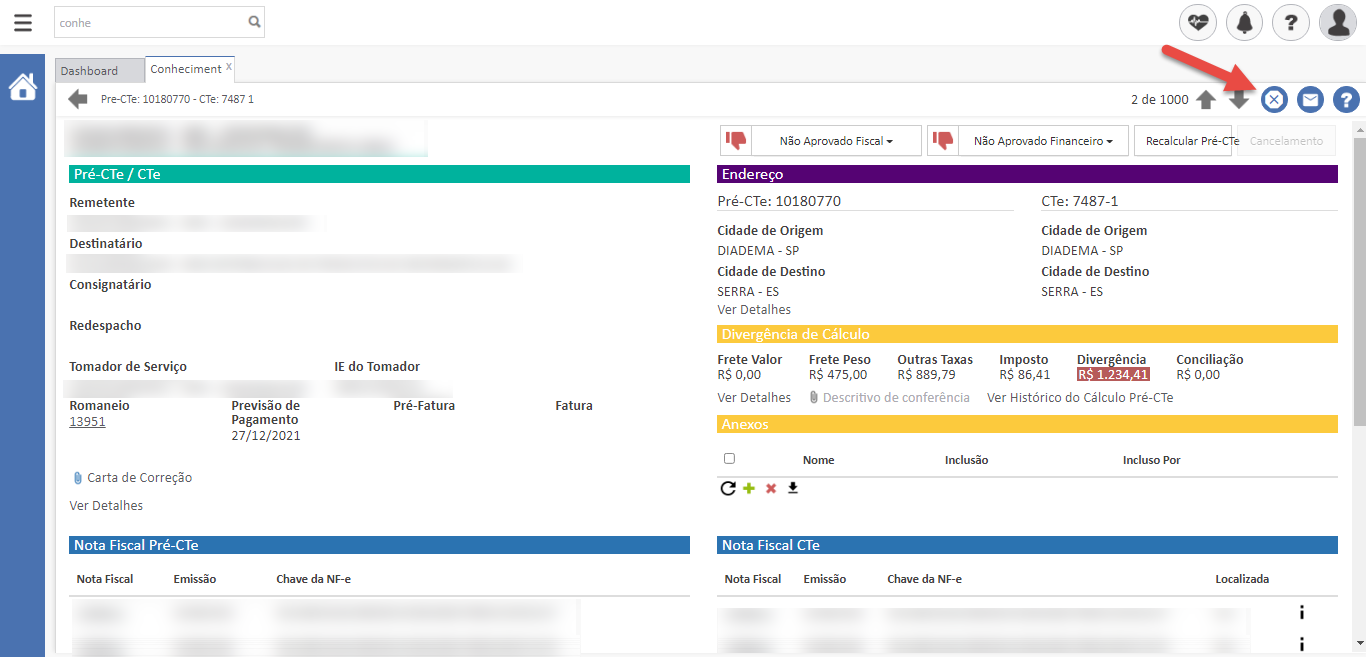Switch to the Dashboard tab
This screenshot has width=1366, height=657.
tap(89, 71)
